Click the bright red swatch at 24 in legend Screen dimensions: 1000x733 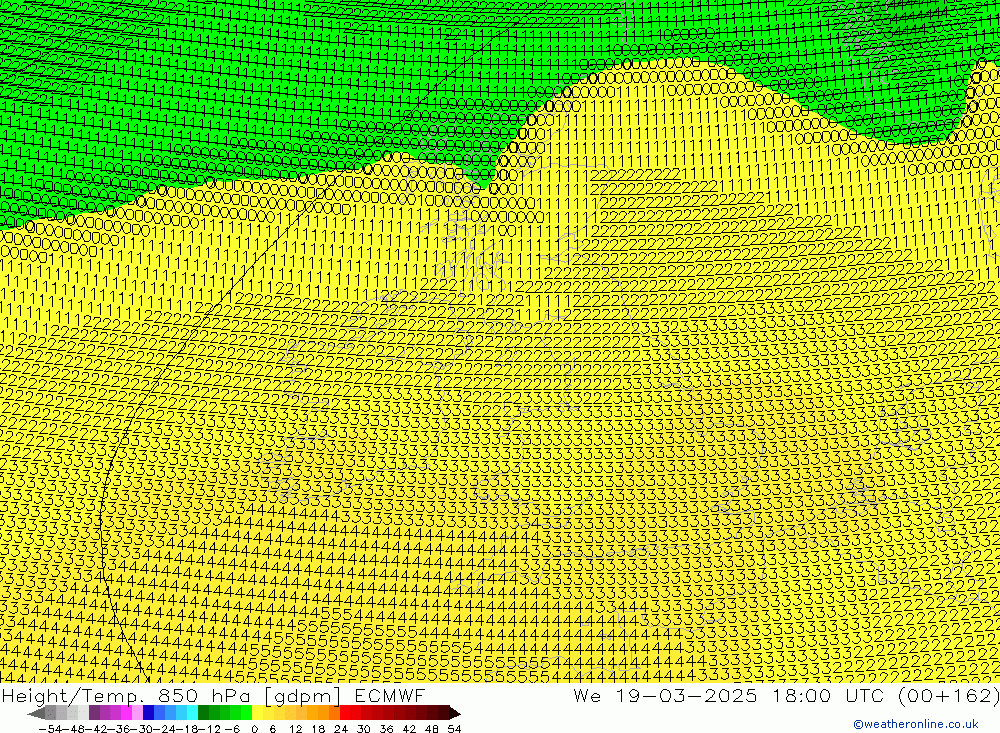pyautogui.click(x=344, y=713)
